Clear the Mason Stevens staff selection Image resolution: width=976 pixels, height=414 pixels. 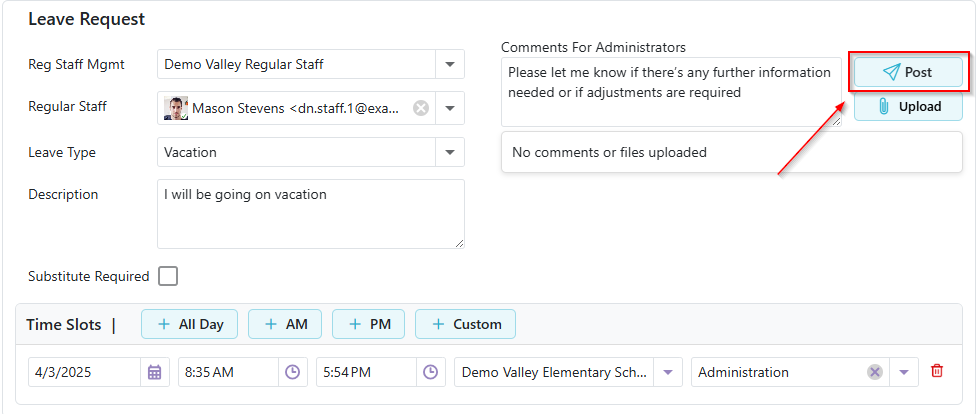[x=421, y=108]
